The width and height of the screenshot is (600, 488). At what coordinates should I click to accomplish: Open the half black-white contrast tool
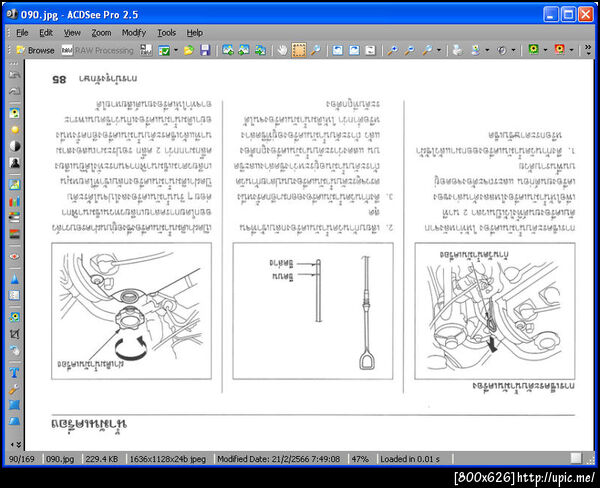[x=14, y=146]
